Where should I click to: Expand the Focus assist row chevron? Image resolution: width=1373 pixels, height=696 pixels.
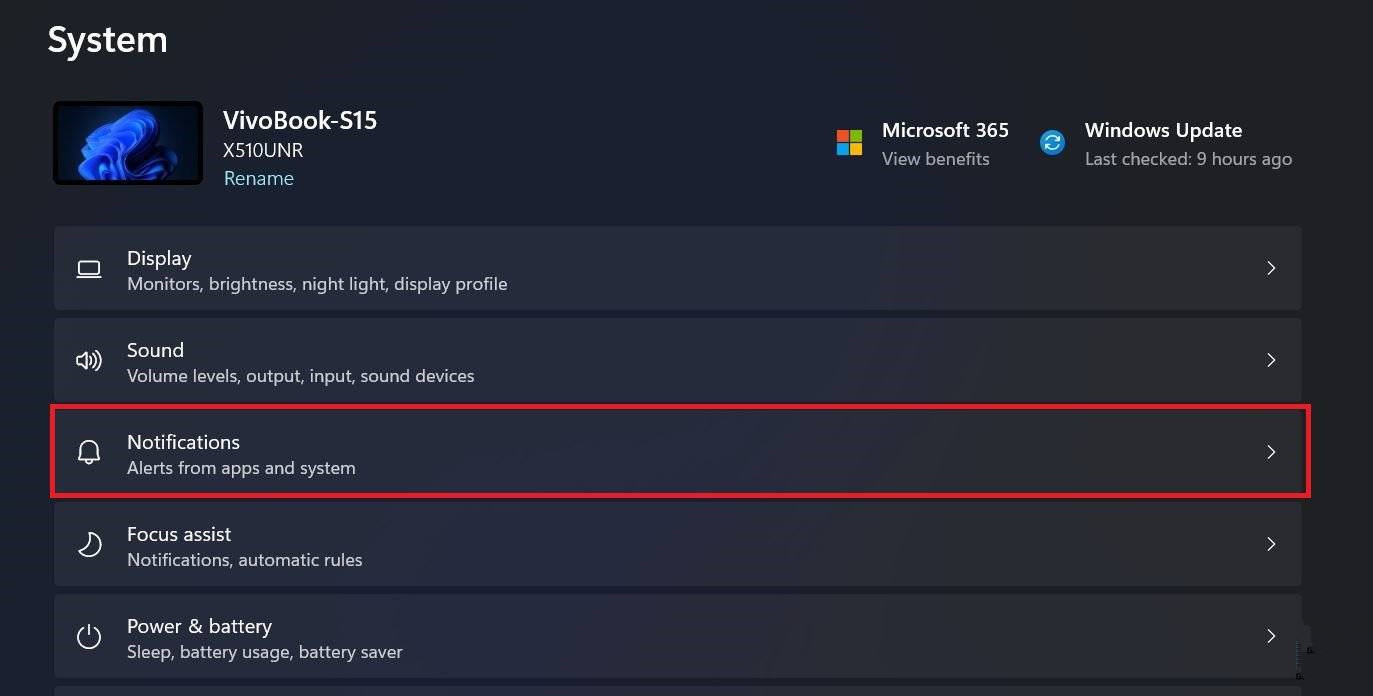1271,544
